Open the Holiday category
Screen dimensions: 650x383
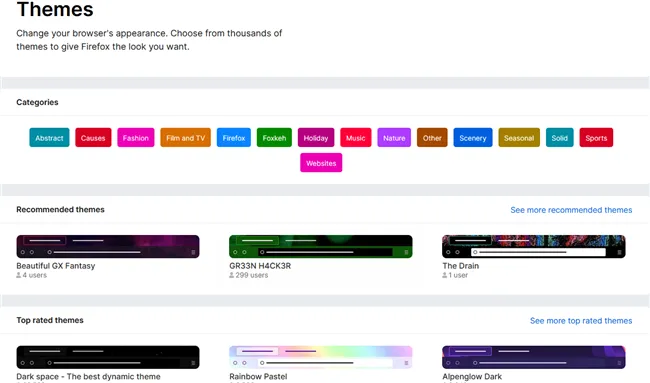point(316,138)
